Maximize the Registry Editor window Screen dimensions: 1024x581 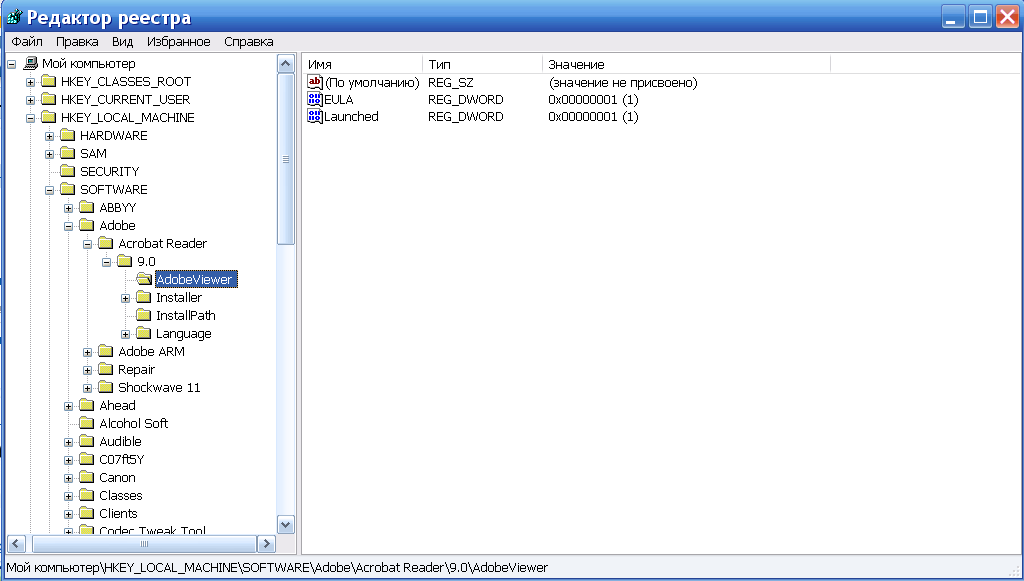pos(980,17)
